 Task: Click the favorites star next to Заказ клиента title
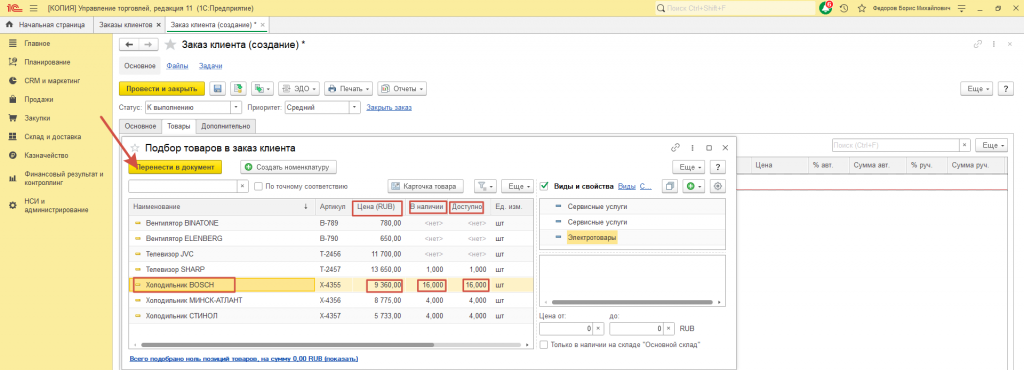170,44
